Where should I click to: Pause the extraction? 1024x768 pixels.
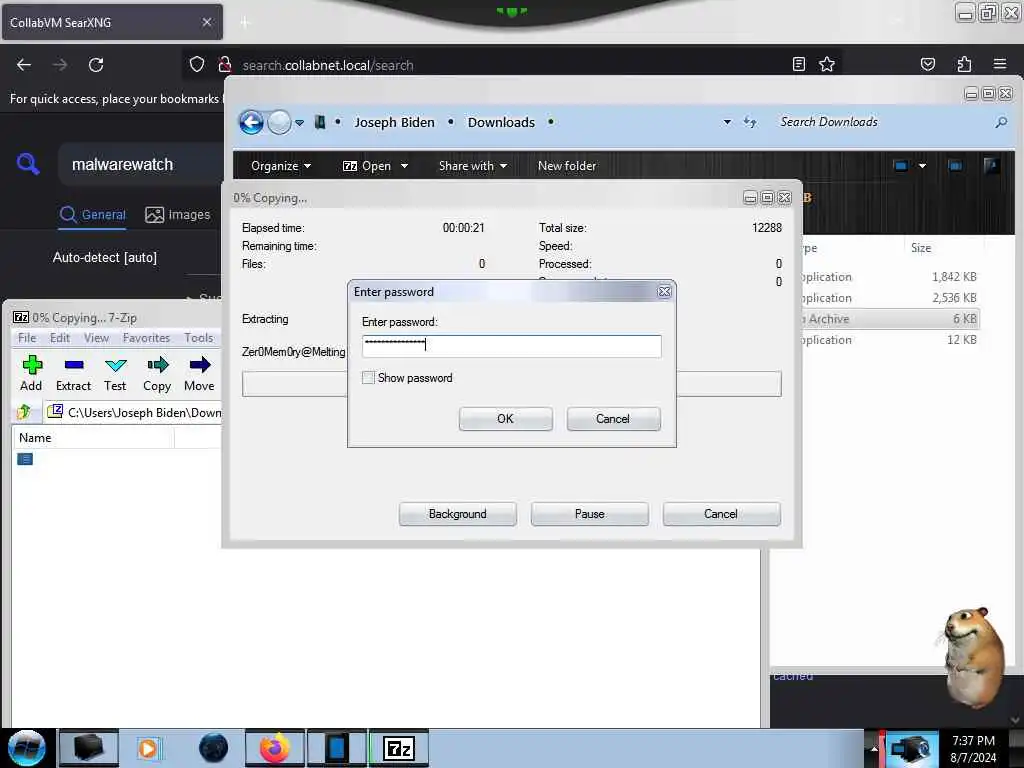coord(590,514)
